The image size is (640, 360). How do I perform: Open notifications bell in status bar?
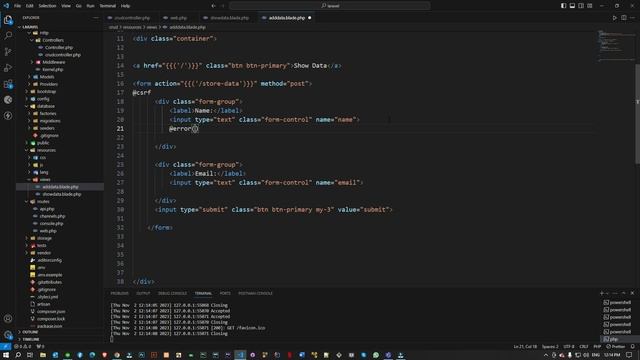(x=633, y=346)
